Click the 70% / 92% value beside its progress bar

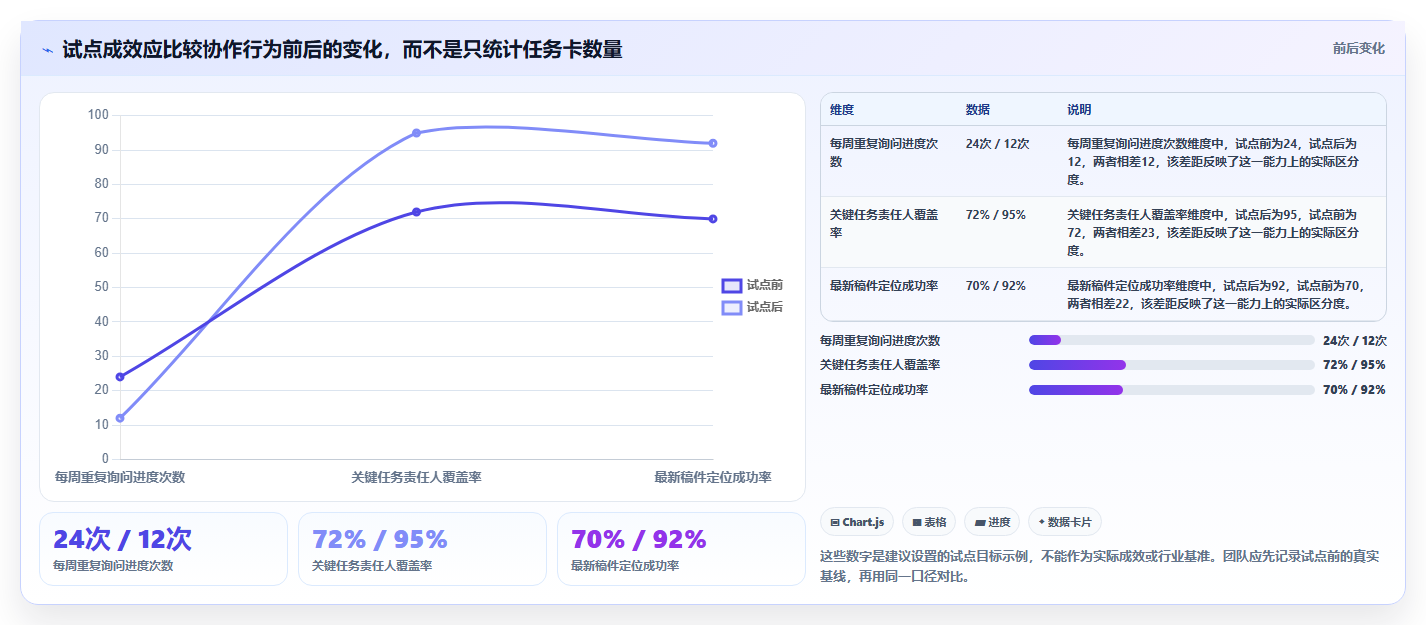1354,390
